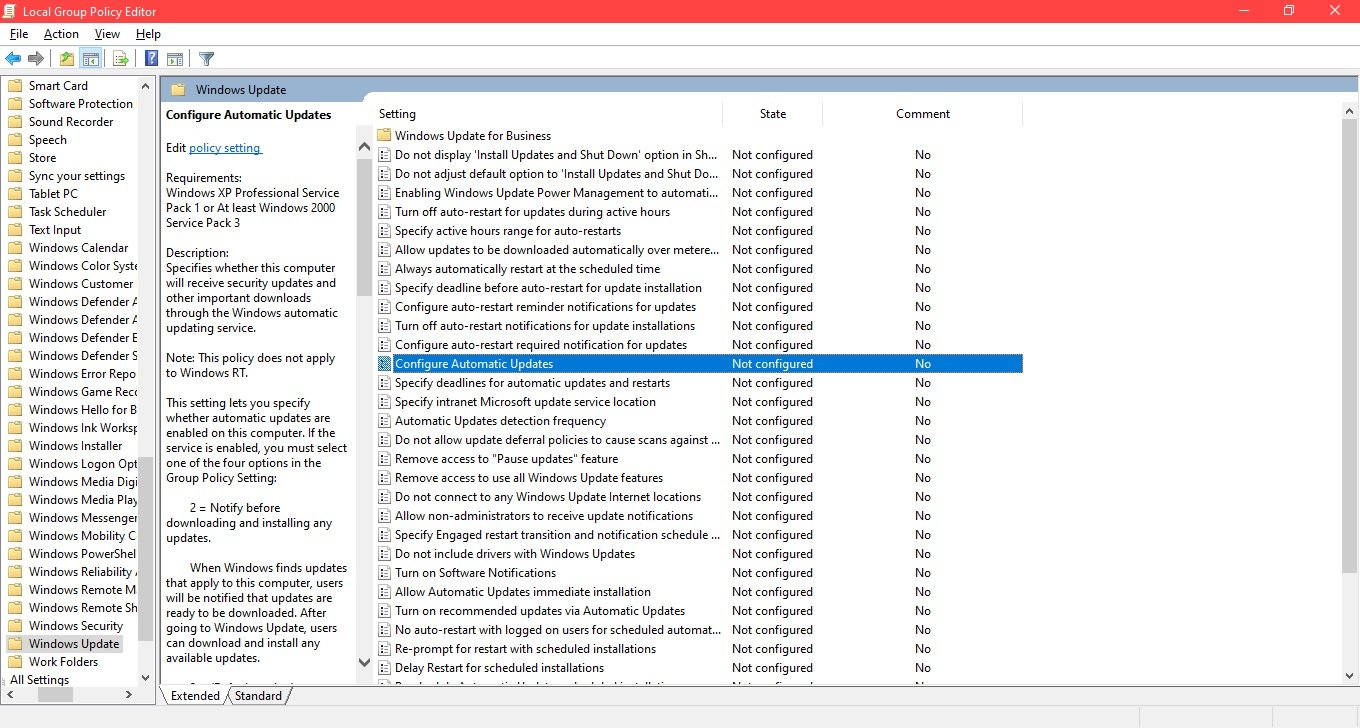
Task: Go back using the blue Back arrow
Action: 13,59
